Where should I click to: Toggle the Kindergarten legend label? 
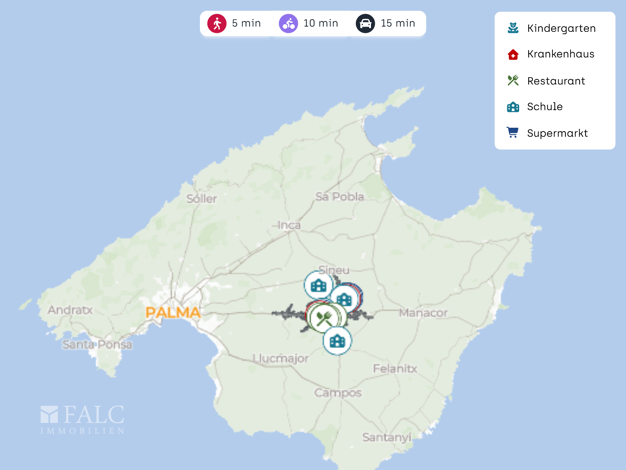tap(561, 28)
